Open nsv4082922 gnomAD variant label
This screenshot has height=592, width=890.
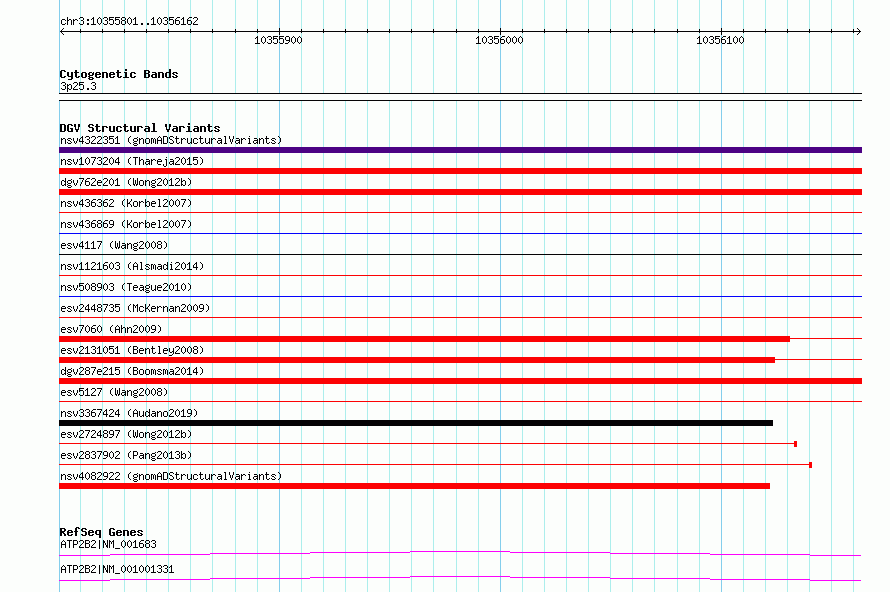coord(171,476)
